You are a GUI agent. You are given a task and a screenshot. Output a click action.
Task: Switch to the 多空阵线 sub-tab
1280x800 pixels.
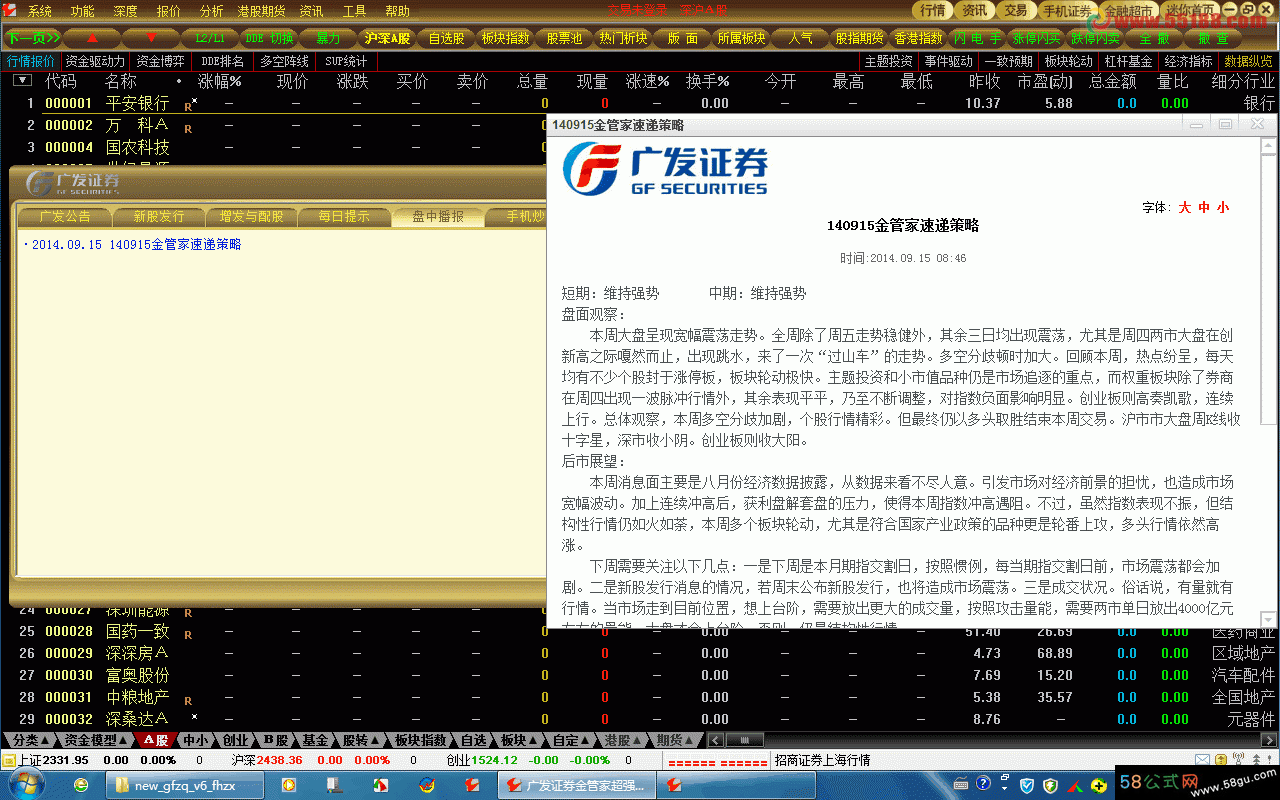coord(284,61)
